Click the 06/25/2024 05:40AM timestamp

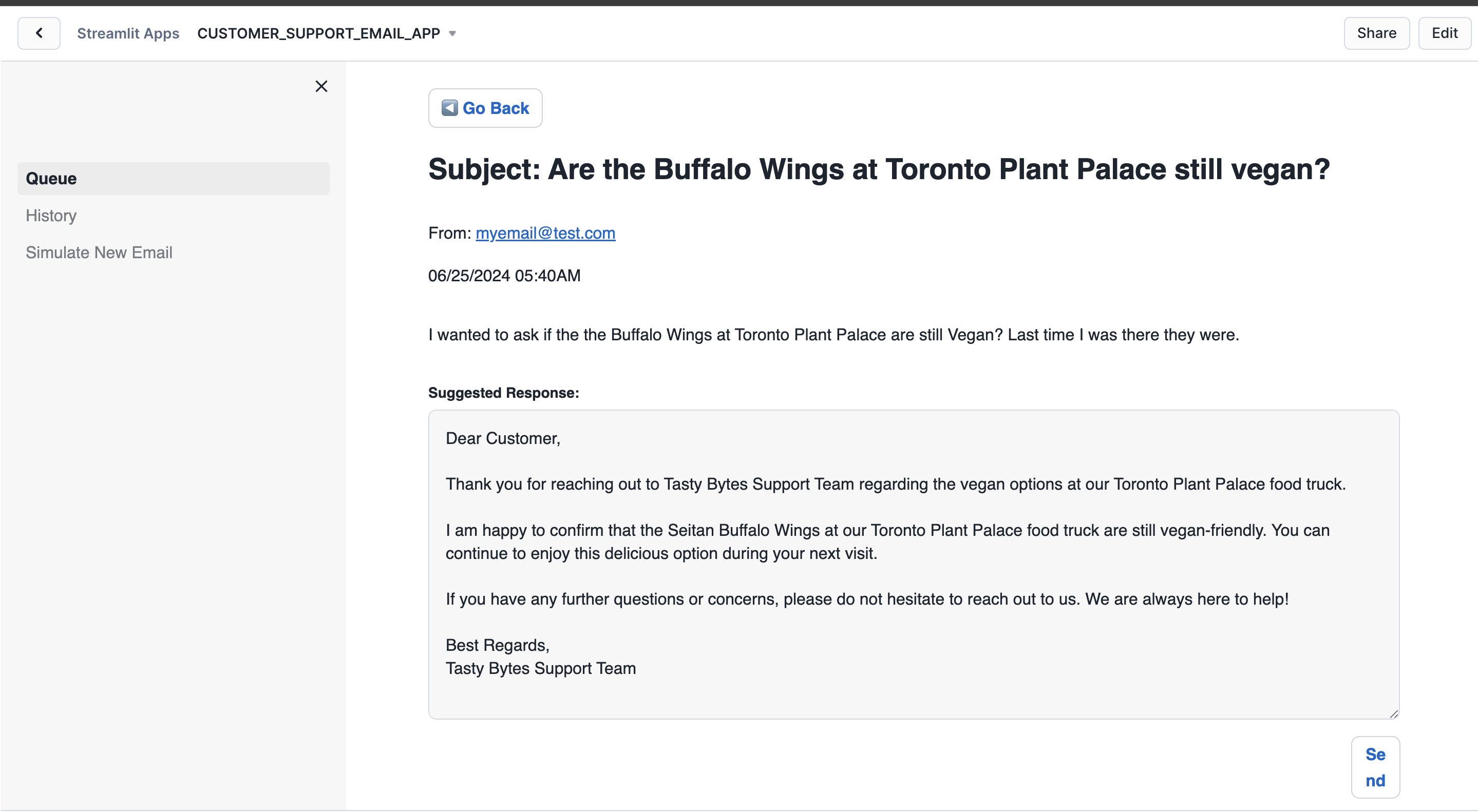(504, 276)
